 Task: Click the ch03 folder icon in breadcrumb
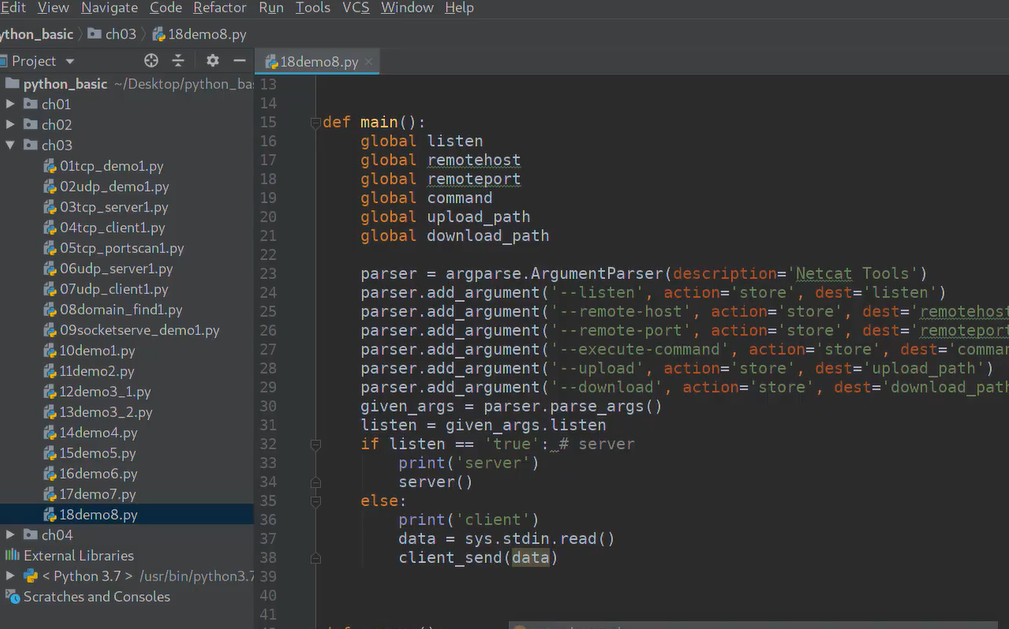tap(95, 34)
